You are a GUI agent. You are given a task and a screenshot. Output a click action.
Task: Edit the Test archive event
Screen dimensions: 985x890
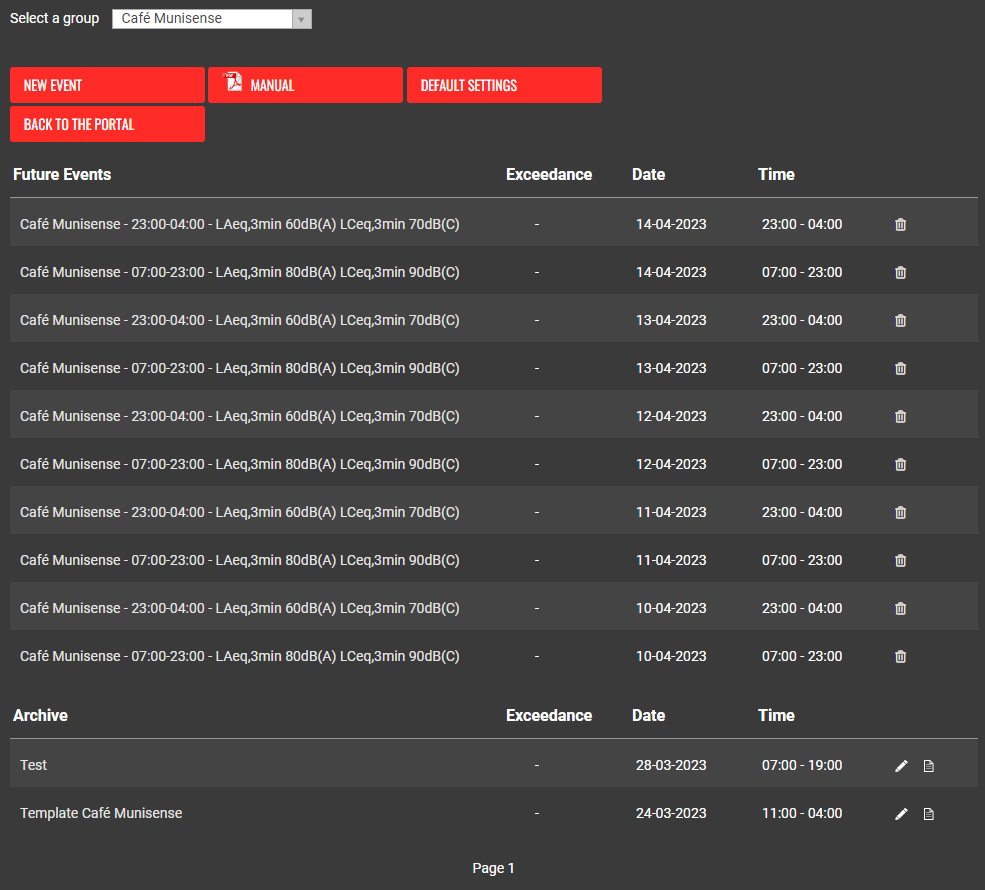[901, 766]
